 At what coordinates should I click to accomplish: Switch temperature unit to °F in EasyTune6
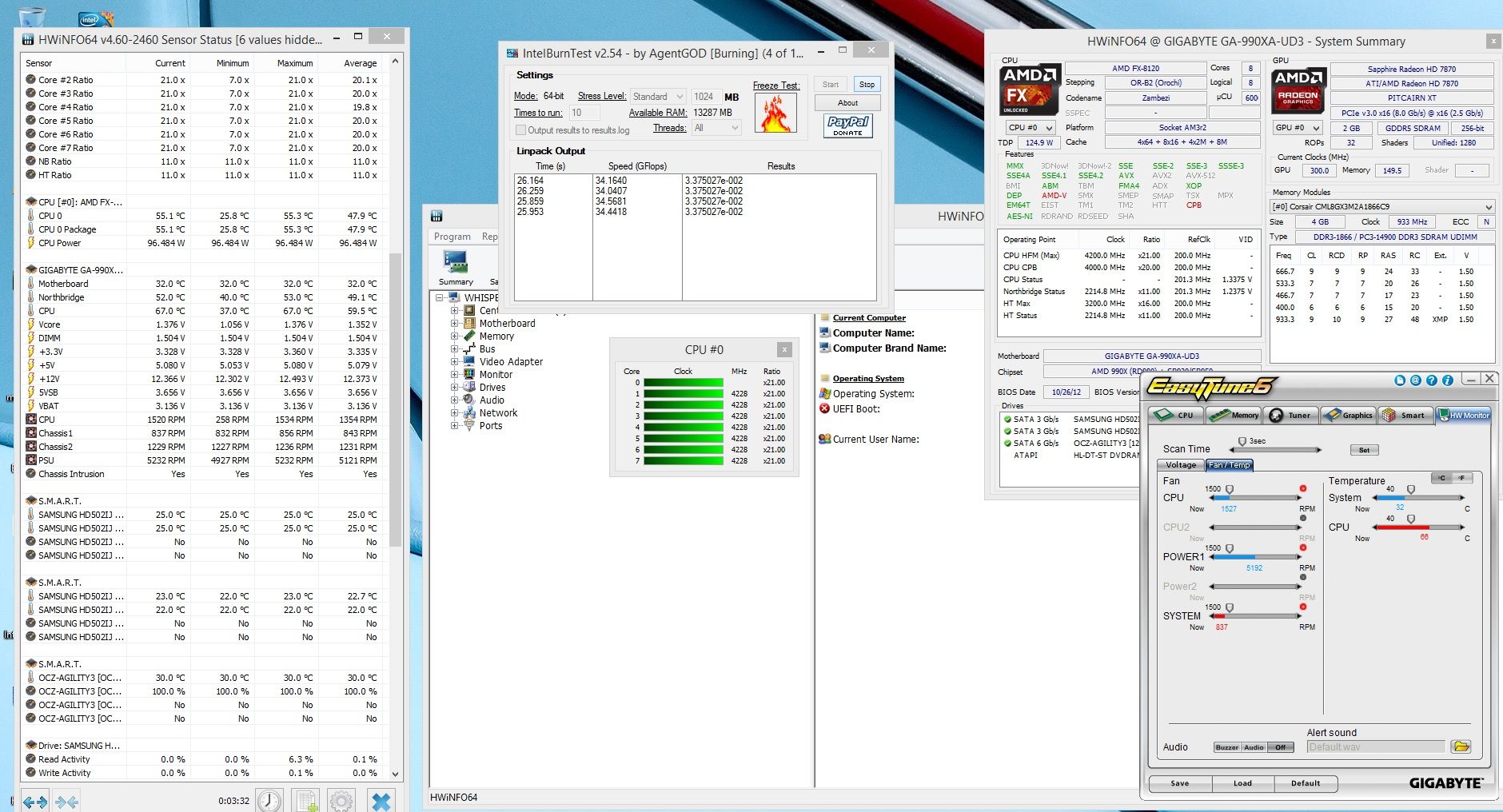(1461, 478)
